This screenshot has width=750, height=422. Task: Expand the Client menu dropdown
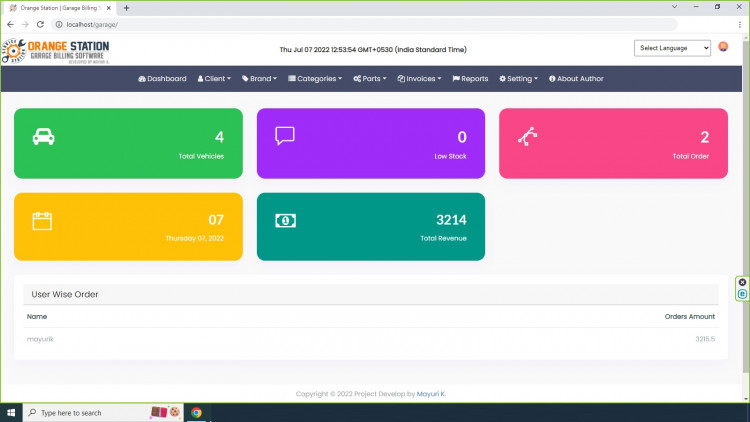(x=214, y=78)
